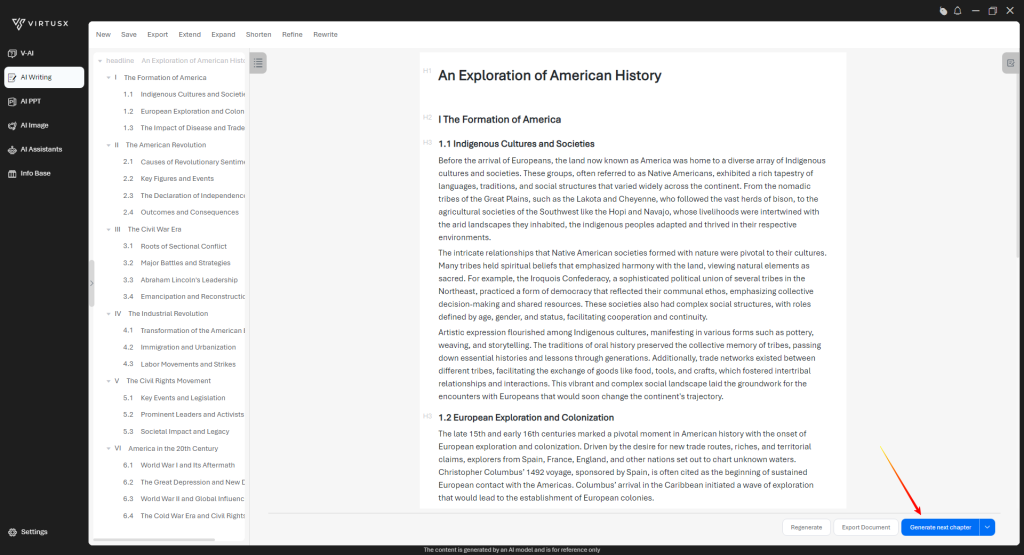Select outline item 5.3 Societal Impact and Legacy
Image resolution: width=1024 pixels, height=555 pixels.
click(176, 432)
